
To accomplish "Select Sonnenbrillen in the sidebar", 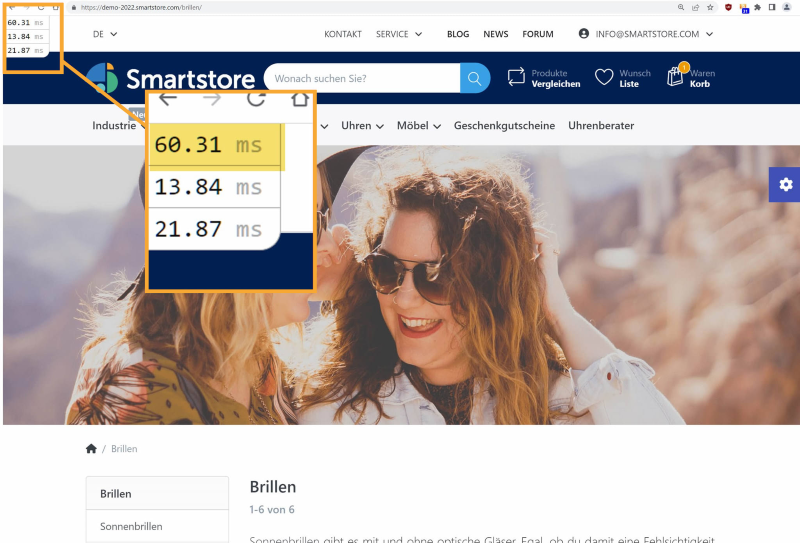I will [x=131, y=526].
